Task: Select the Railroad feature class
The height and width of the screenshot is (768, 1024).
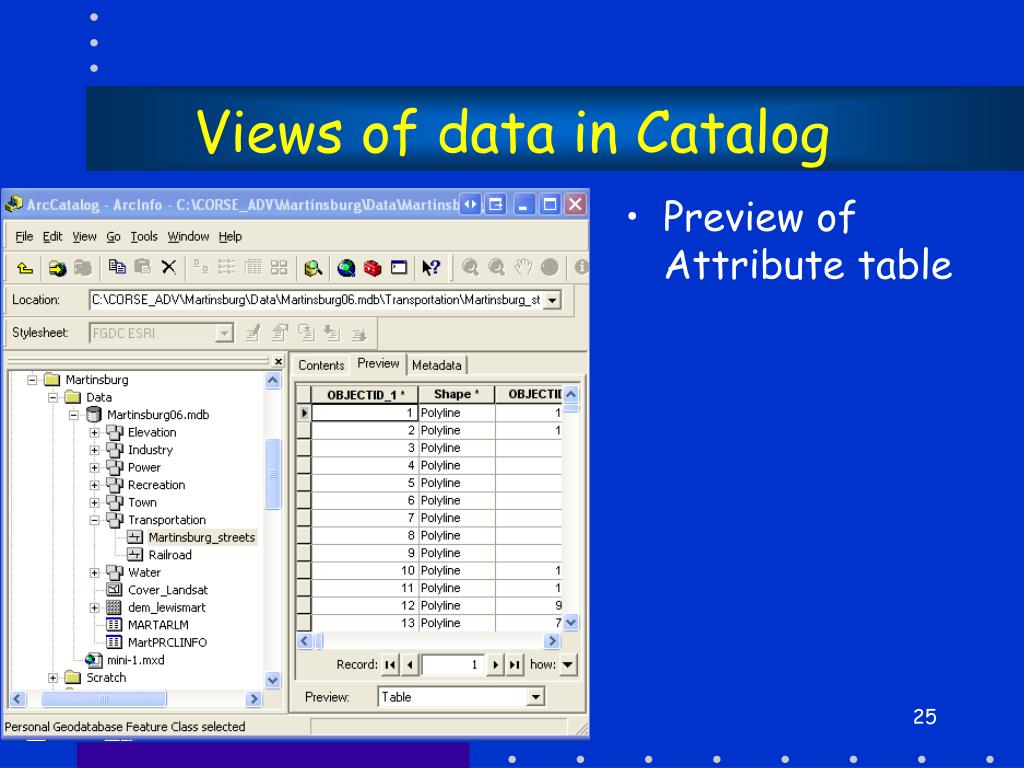Action: coord(170,555)
